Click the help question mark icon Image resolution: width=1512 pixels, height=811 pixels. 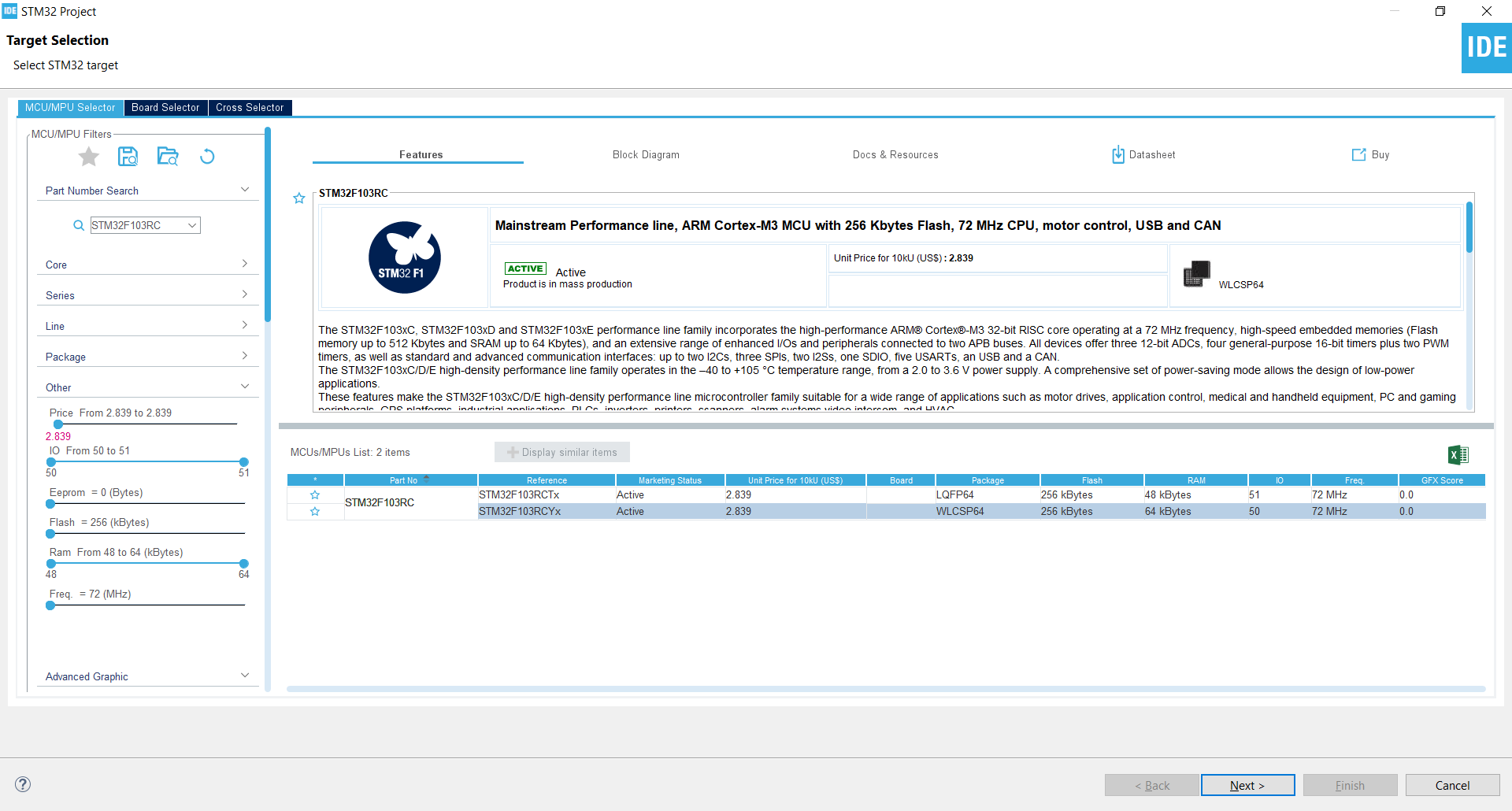(23, 784)
